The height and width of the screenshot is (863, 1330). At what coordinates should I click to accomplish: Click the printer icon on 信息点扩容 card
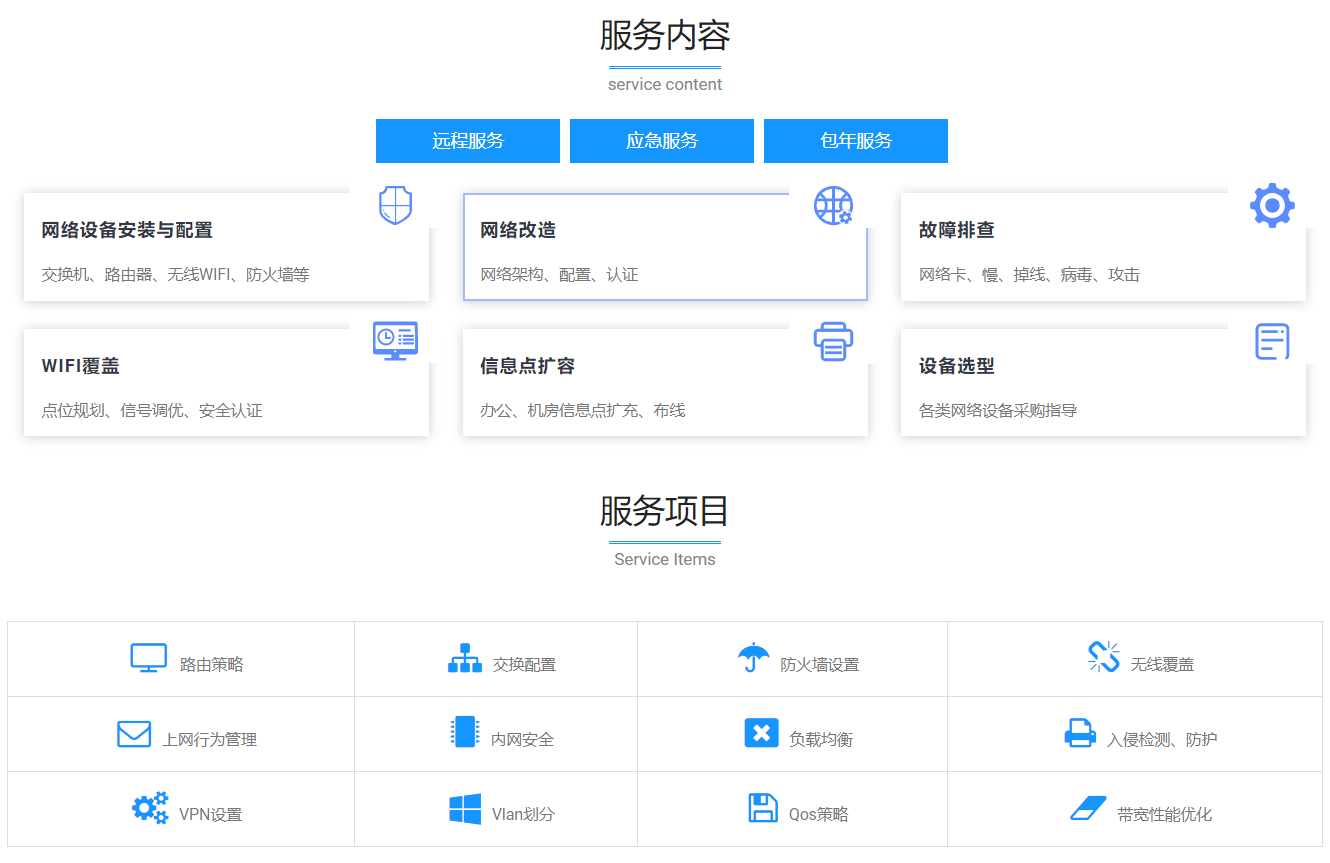point(833,341)
